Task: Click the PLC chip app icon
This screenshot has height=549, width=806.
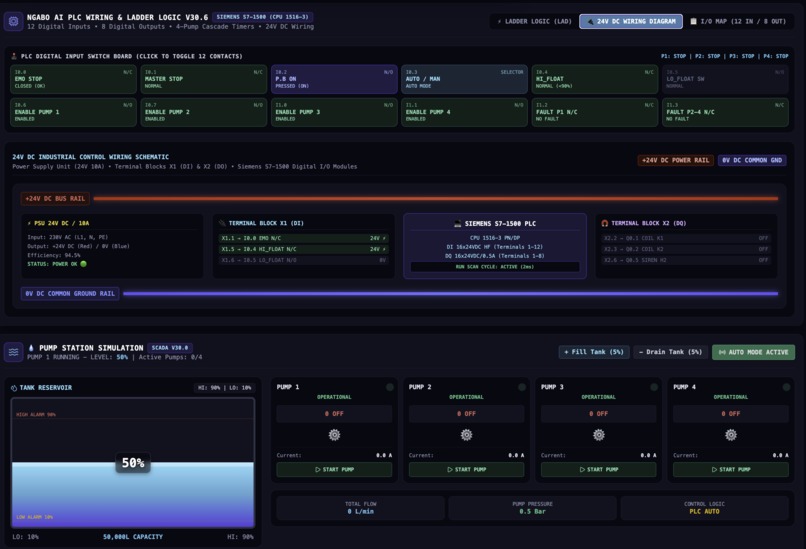Action: (13, 22)
